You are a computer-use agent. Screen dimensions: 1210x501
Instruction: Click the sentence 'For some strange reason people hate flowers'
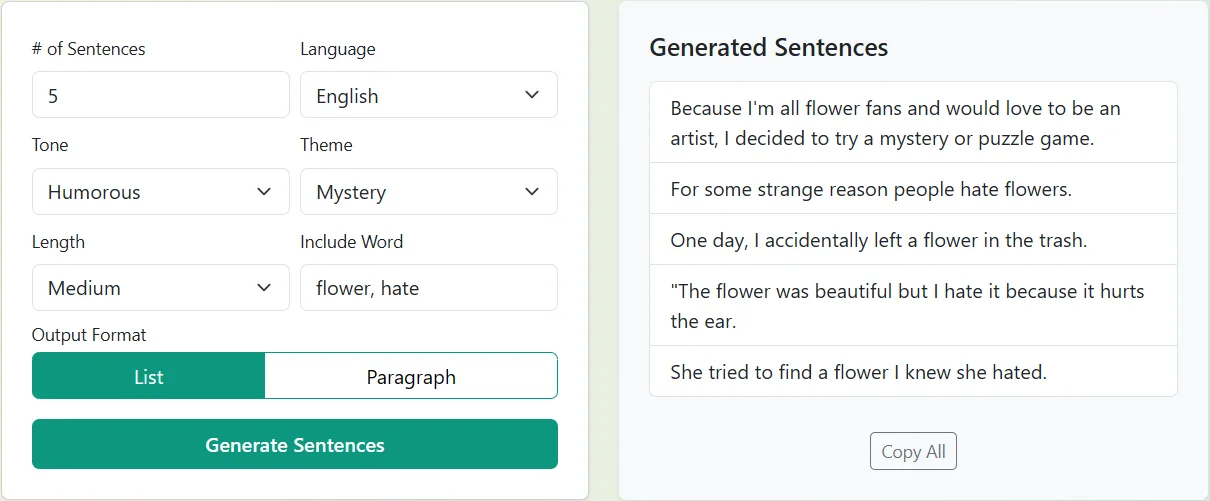coord(870,189)
